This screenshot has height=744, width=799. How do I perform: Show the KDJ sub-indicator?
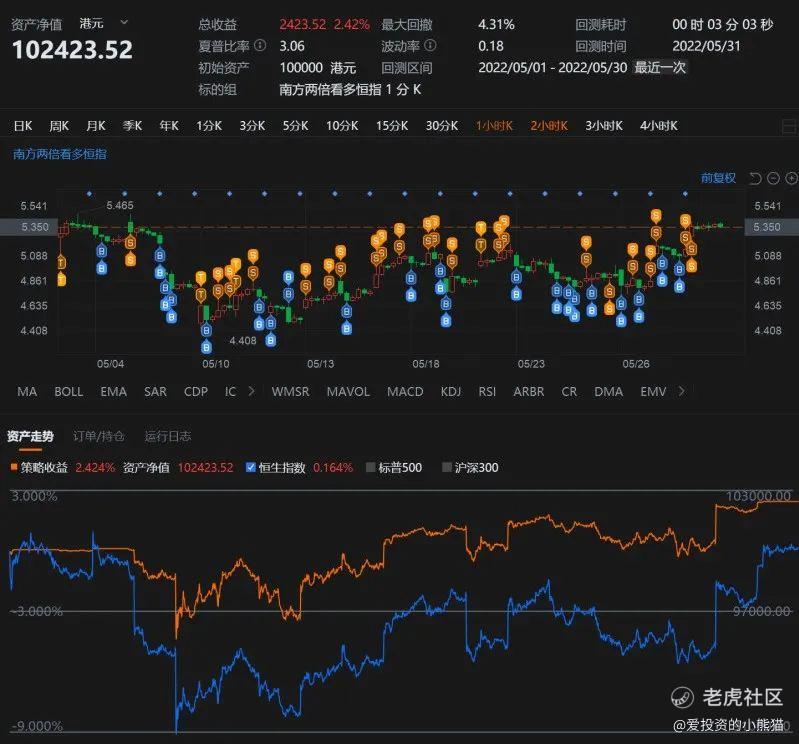(x=450, y=391)
